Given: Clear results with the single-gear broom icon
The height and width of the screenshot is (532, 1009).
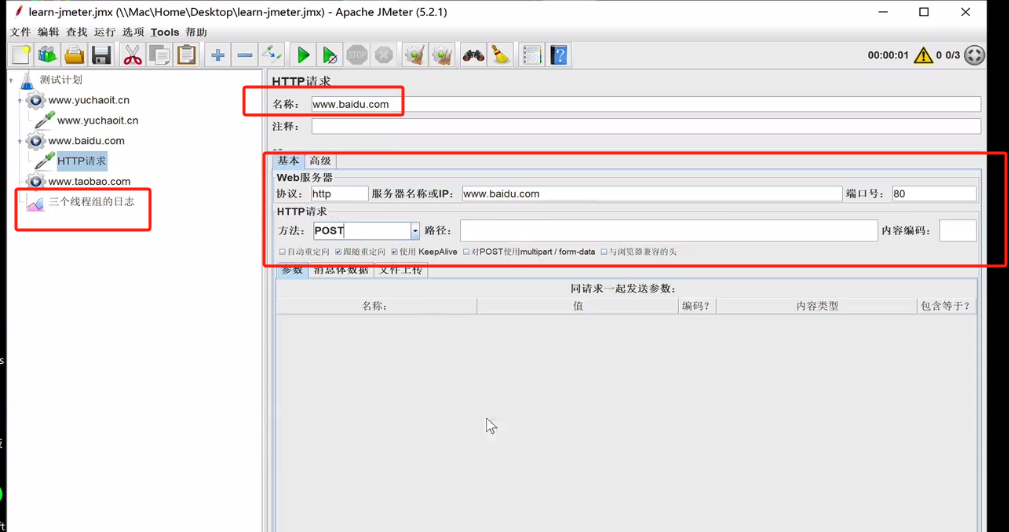Looking at the screenshot, I should click(415, 55).
